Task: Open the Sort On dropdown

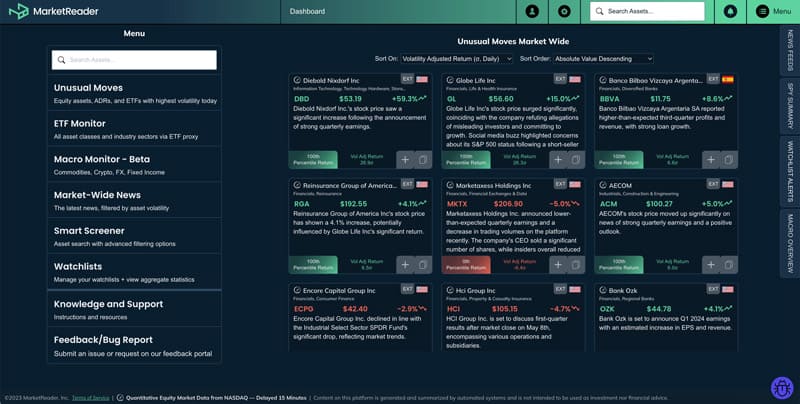Action: tap(457, 59)
